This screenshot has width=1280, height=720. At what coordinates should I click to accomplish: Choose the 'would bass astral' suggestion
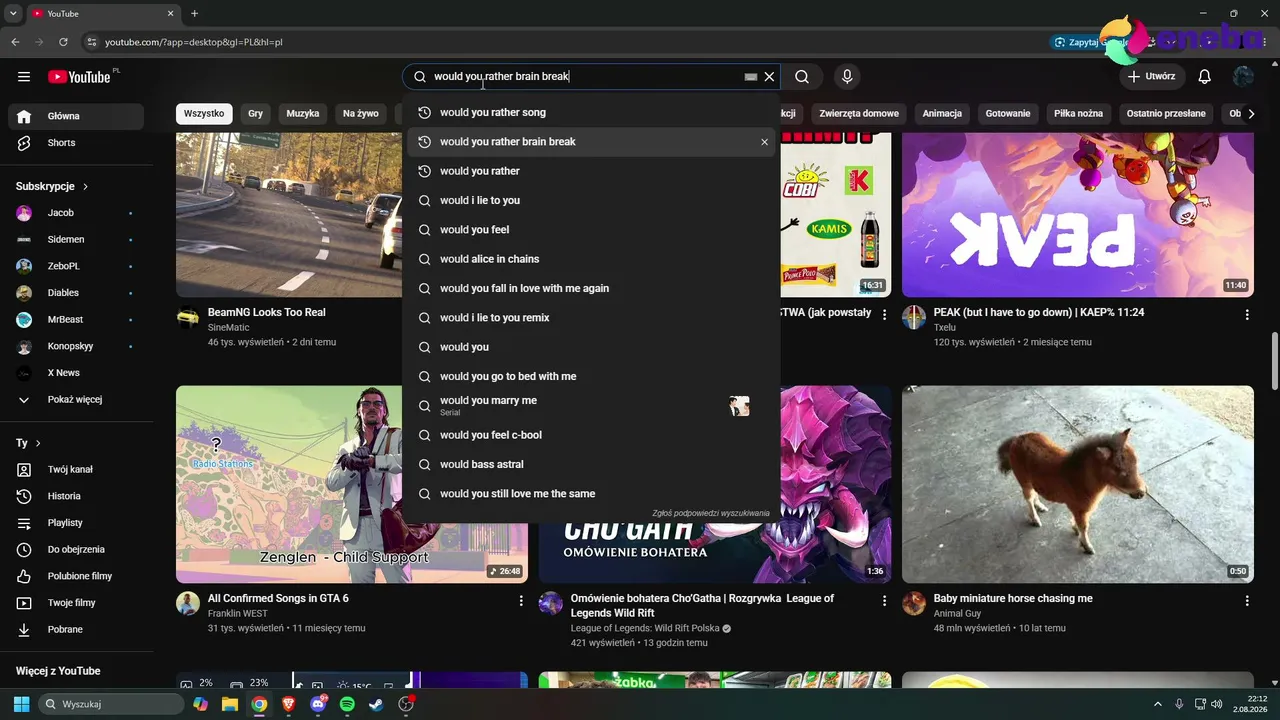coord(591,465)
